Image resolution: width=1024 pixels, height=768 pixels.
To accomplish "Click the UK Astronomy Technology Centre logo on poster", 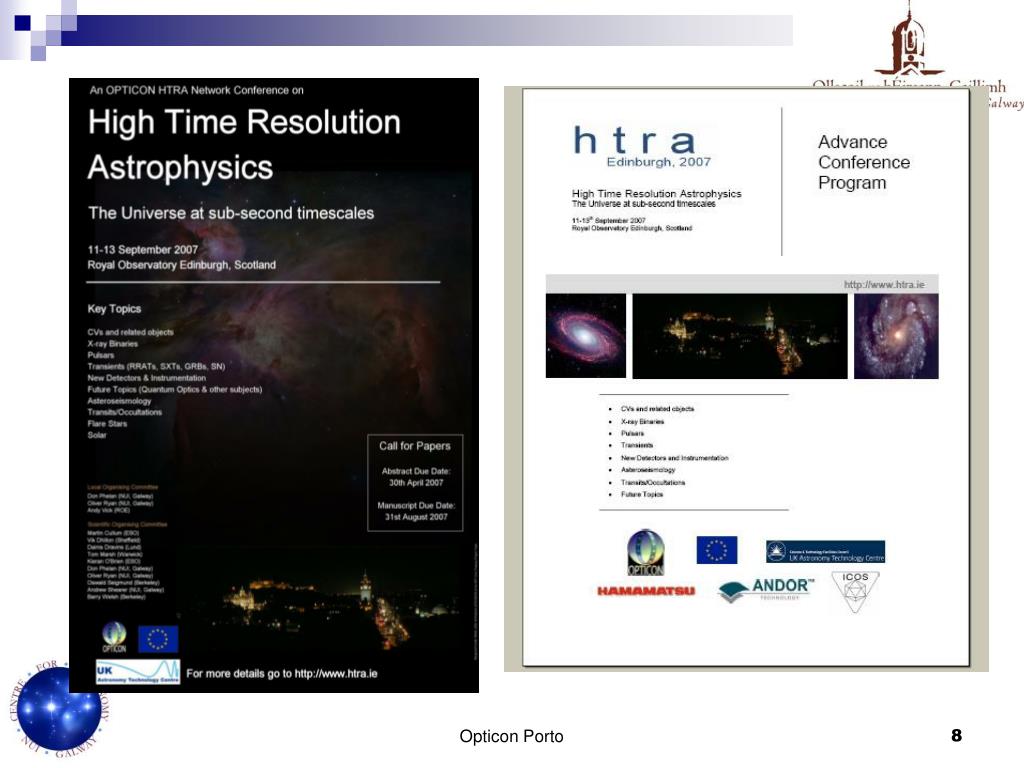I will [x=138, y=673].
